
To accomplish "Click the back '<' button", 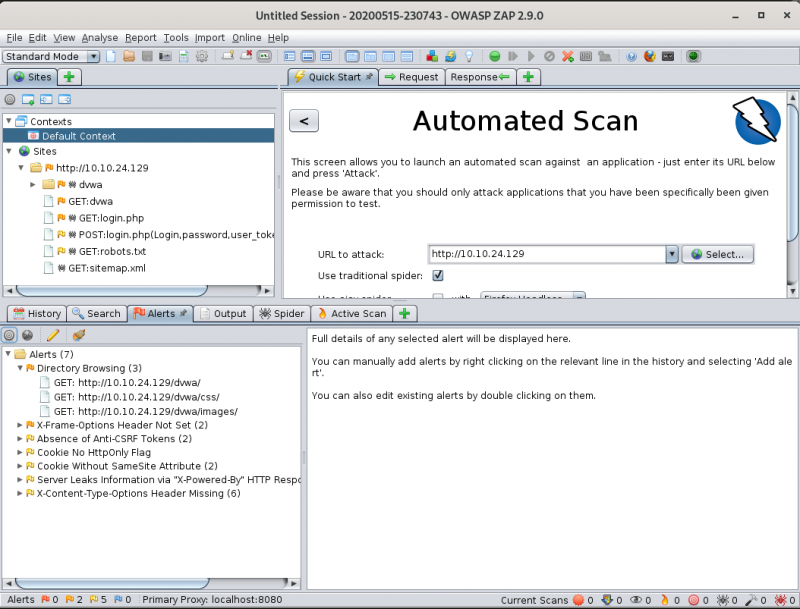I will (304, 121).
